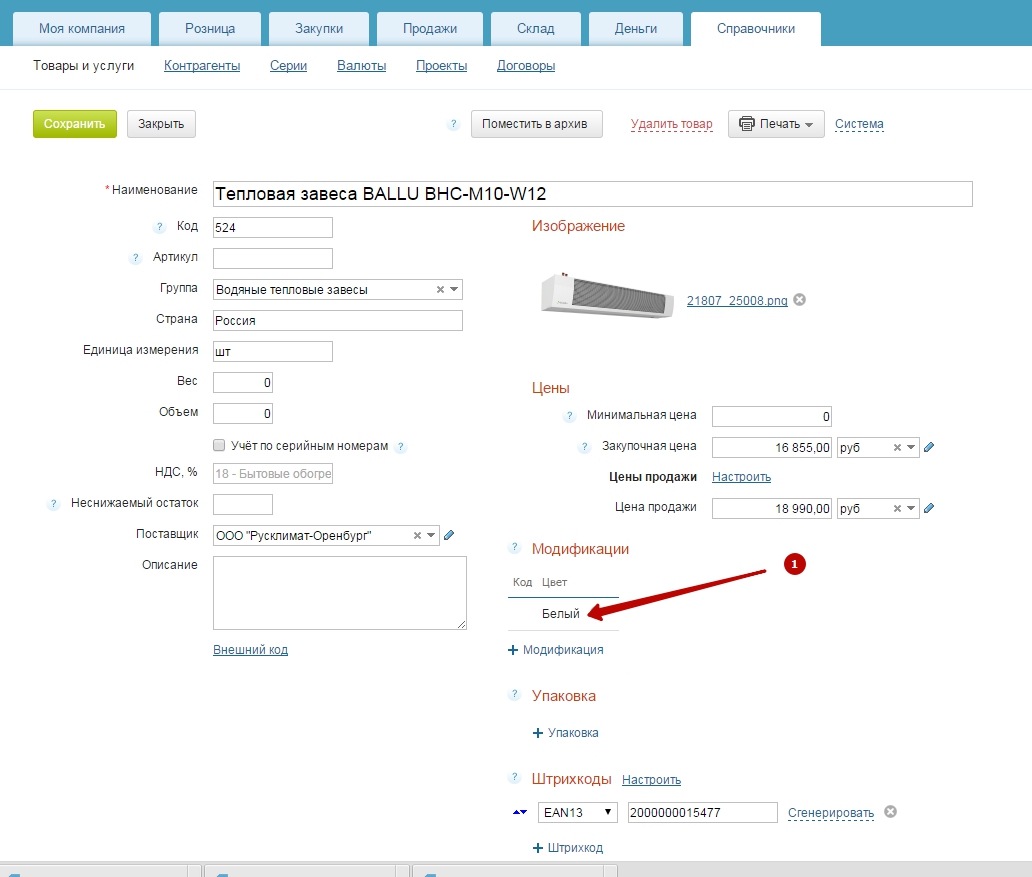Open Внешний код link
1032x877 pixels.
click(x=250, y=650)
